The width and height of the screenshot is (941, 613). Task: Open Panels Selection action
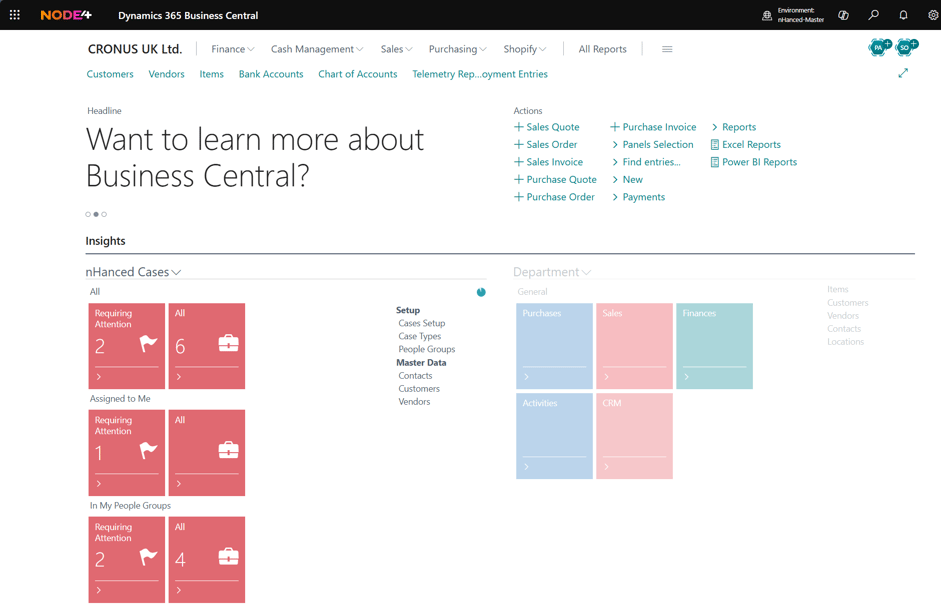pos(652,144)
